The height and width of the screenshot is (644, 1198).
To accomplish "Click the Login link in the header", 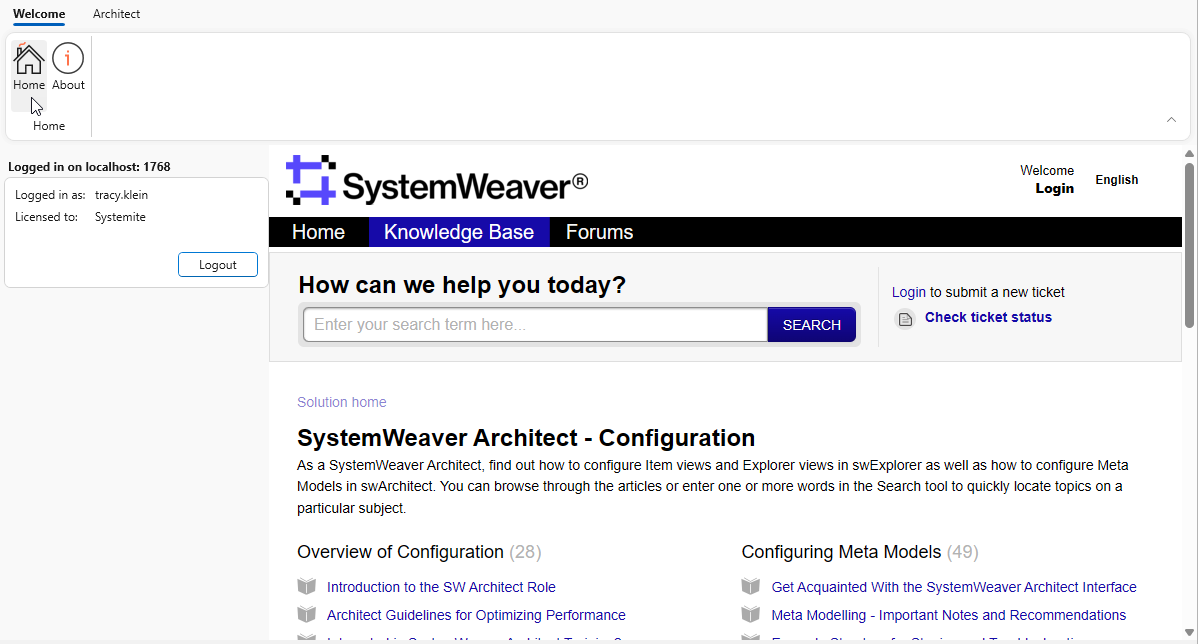I will tap(1054, 189).
